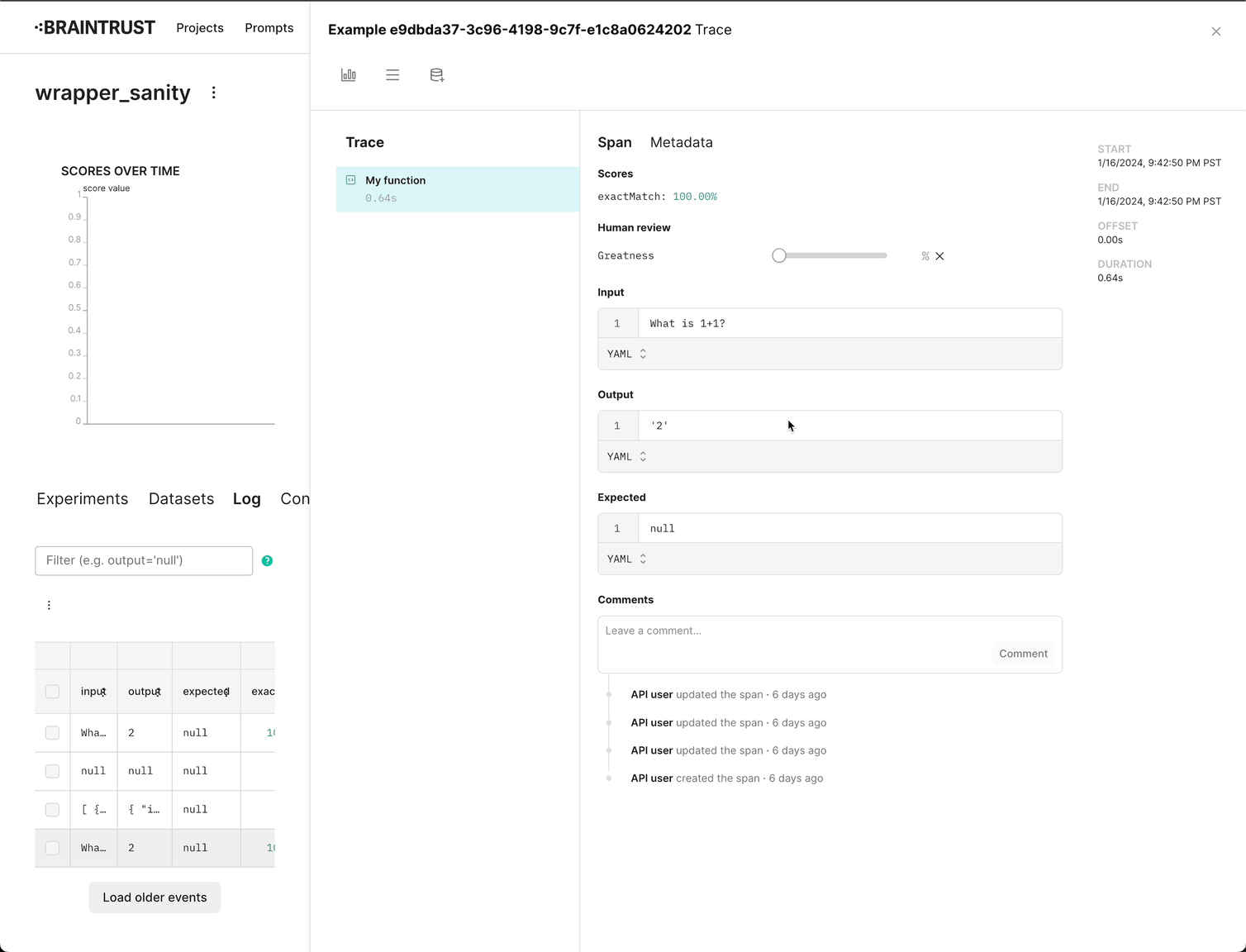Toggle the select-all checkbox in table header

pyautogui.click(x=52, y=692)
